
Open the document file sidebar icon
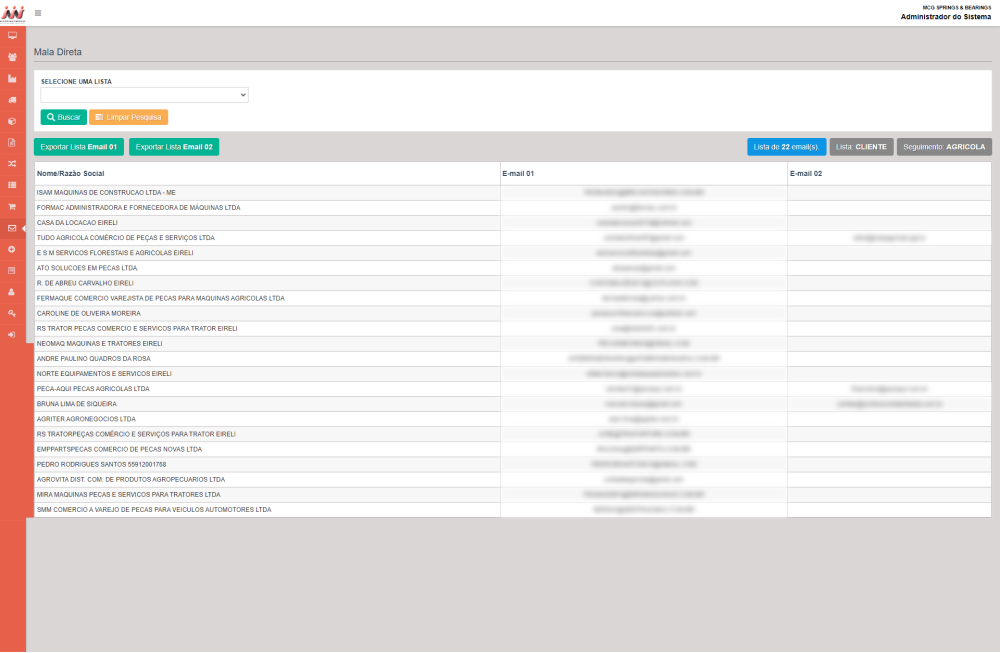(x=12, y=142)
